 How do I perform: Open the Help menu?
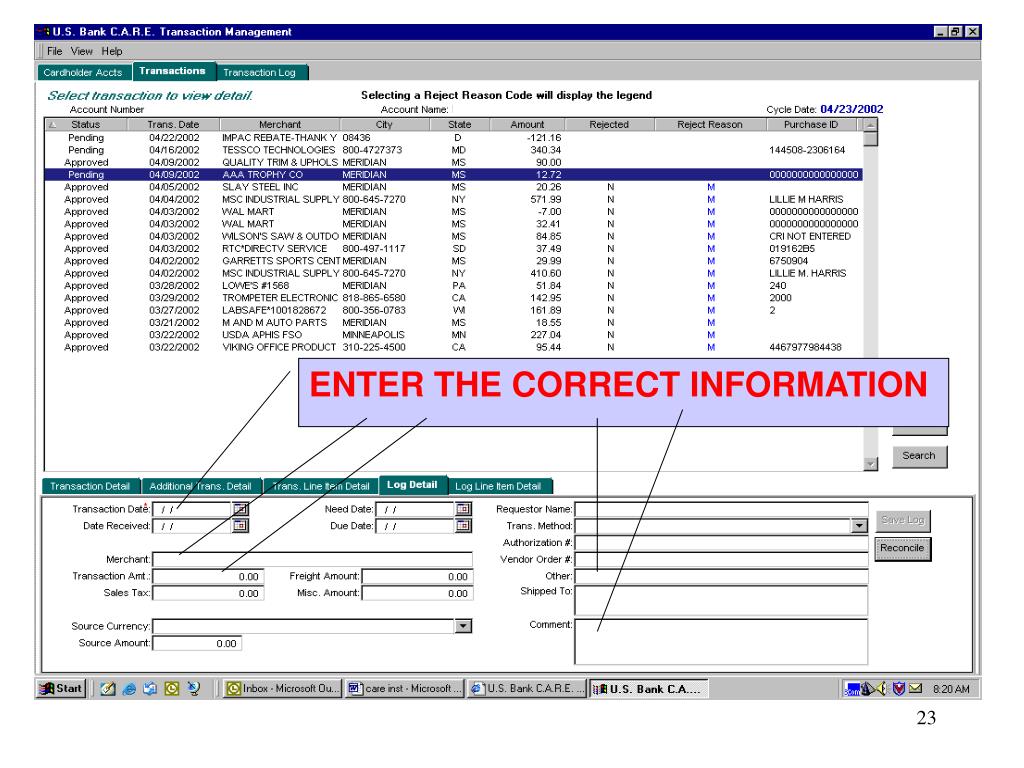(x=112, y=51)
